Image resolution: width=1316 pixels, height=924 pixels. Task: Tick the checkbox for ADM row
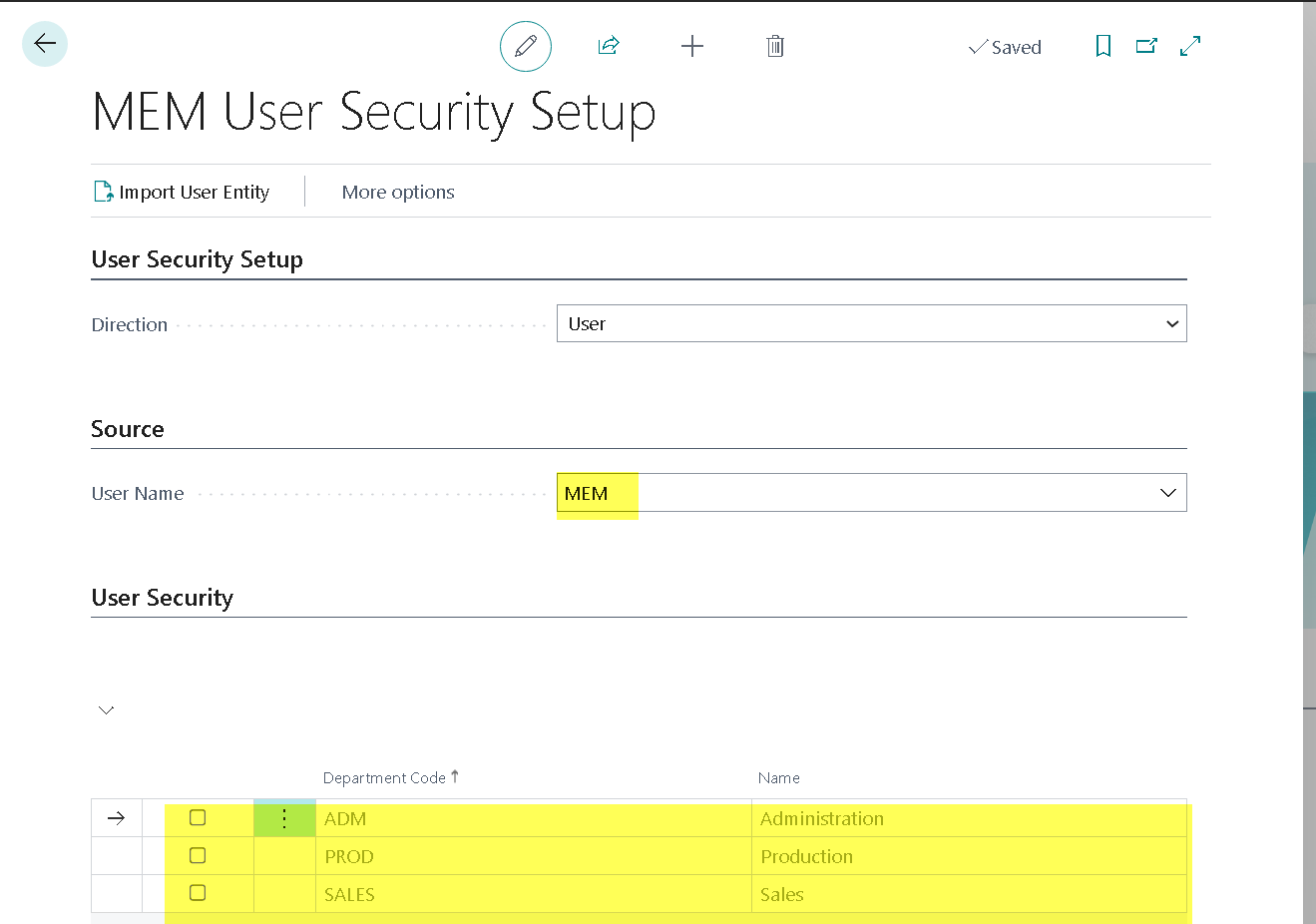tap(198, 818)
